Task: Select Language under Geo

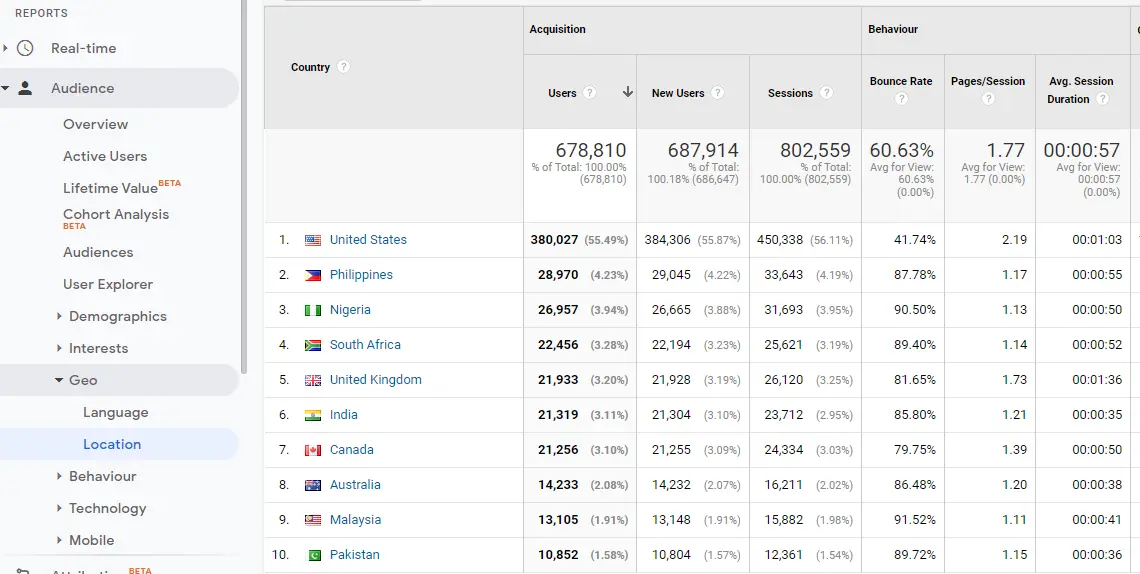Action: 115,412
